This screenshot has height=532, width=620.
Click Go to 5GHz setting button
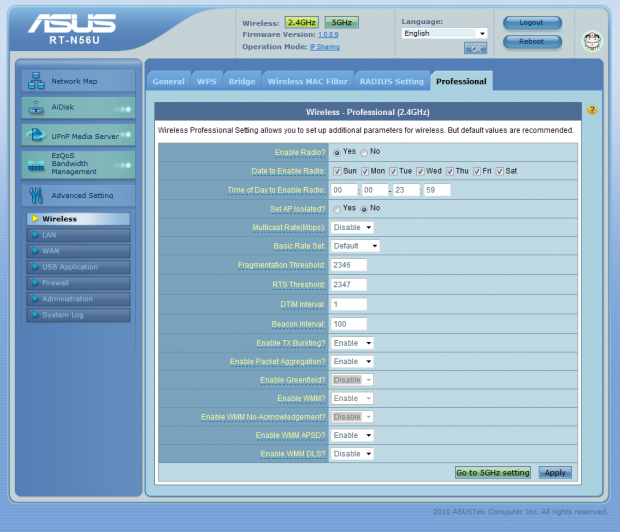(493, 473)
